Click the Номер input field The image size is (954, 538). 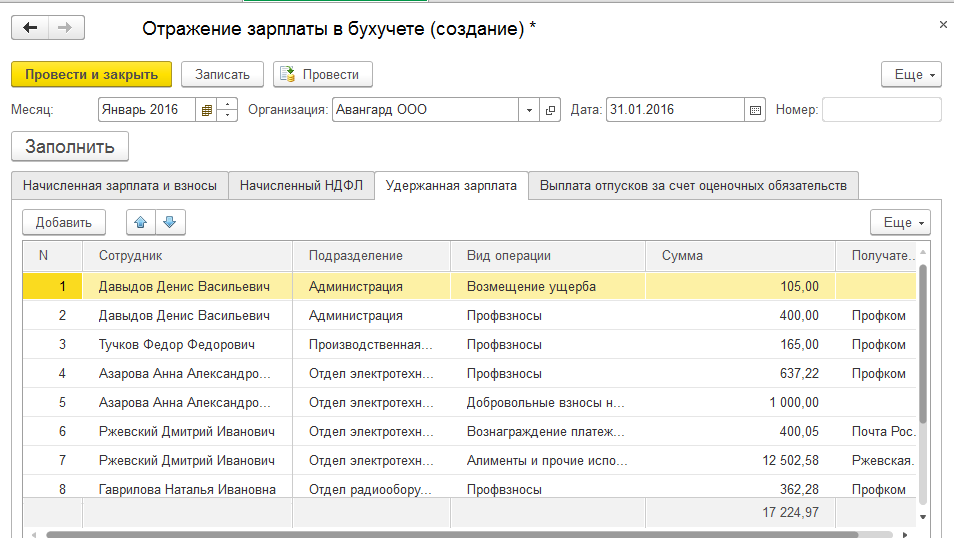[x=881, y=110]
